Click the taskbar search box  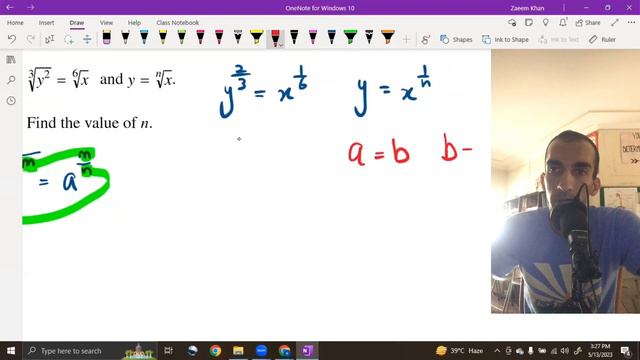point(90,351)
